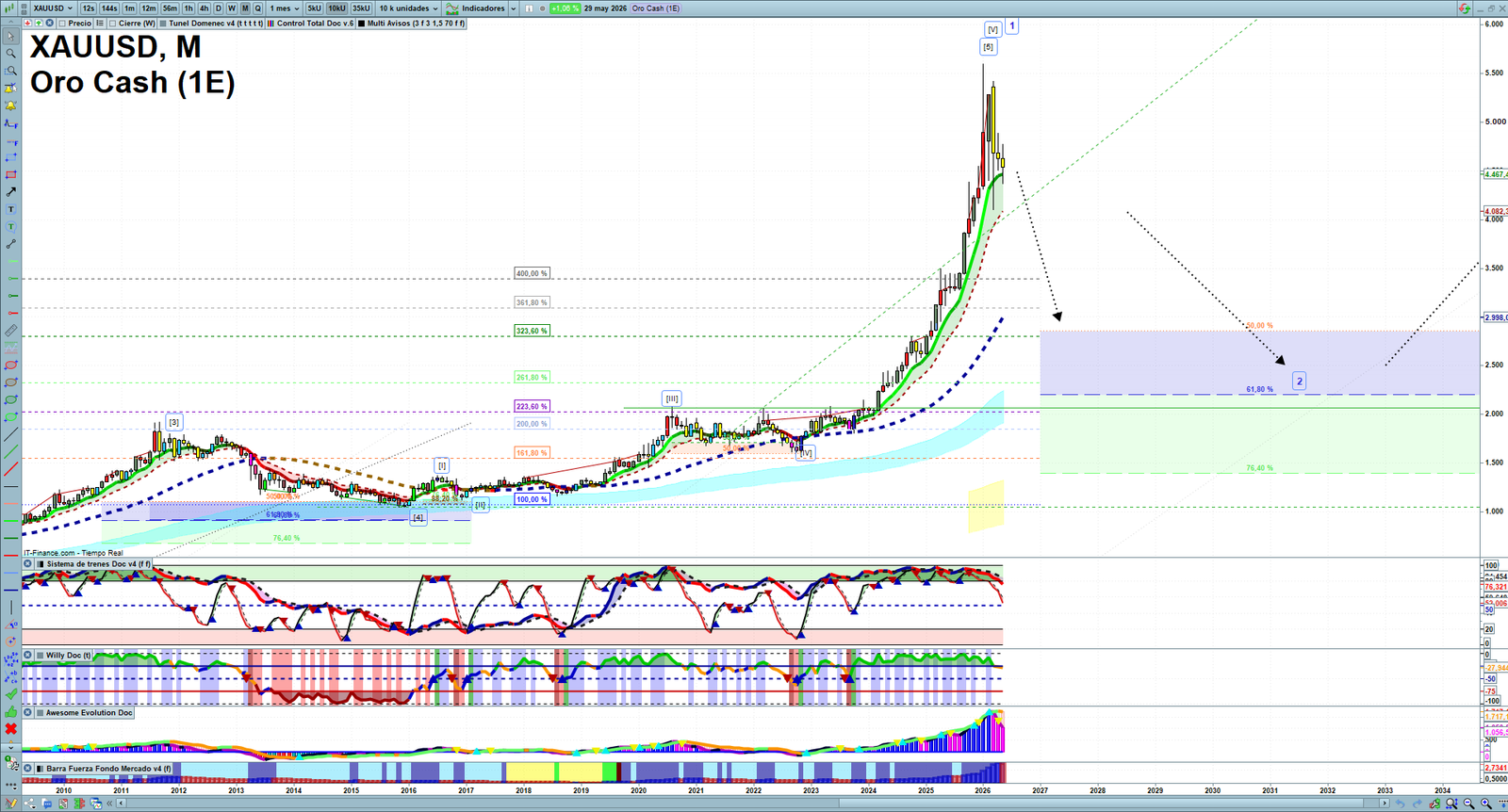
Task: Toggle Tunel Domenec v4 indicator box
Action: point(163,23)
